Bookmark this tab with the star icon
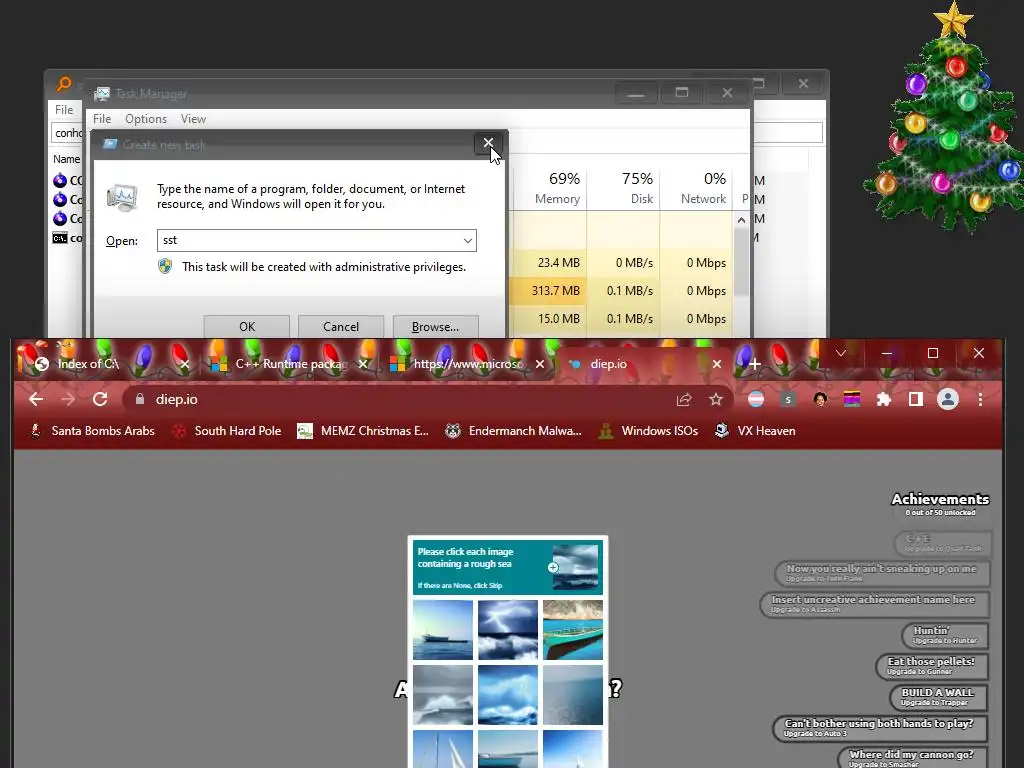 pyautogui.click(x=716, y=399)
